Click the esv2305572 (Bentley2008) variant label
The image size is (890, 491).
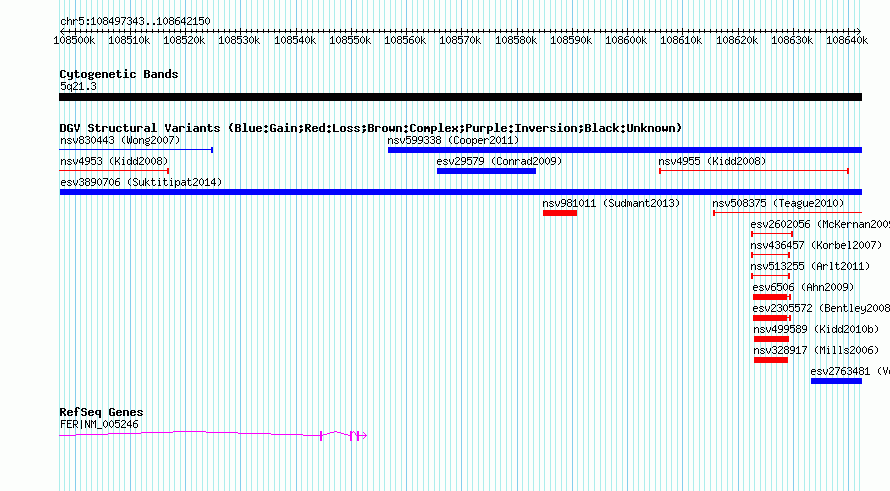(821, 308)
